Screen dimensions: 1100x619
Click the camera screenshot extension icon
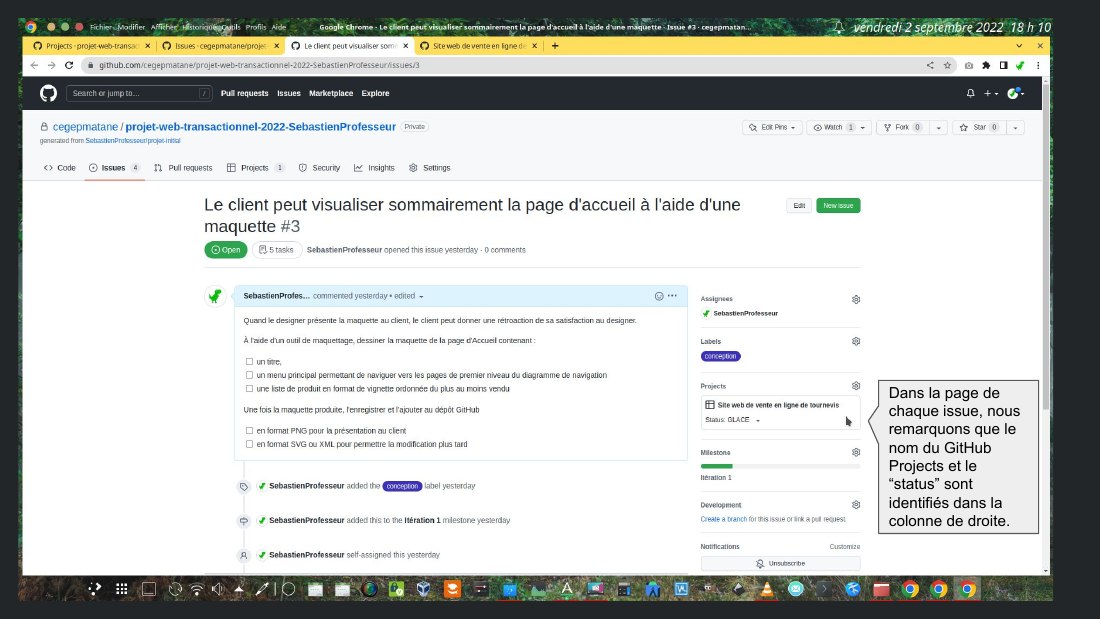coord(969,65)
